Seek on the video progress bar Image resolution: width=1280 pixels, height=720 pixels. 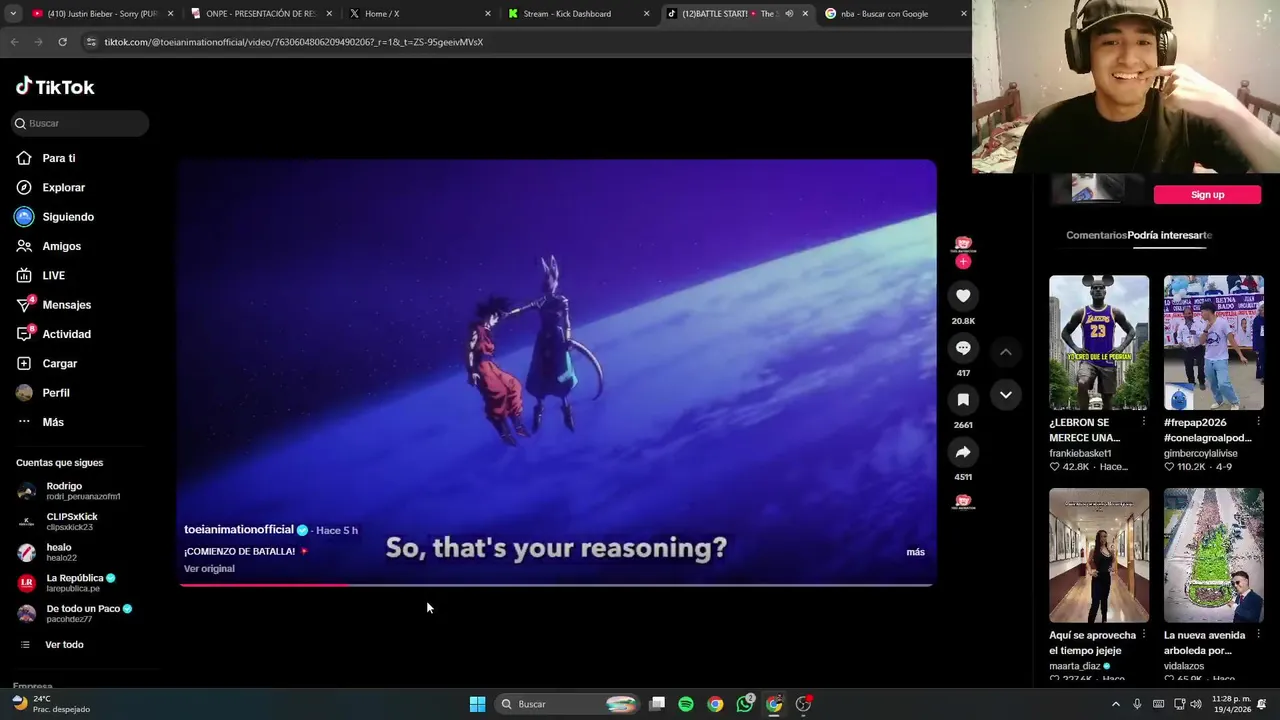[x=557, y=585]
